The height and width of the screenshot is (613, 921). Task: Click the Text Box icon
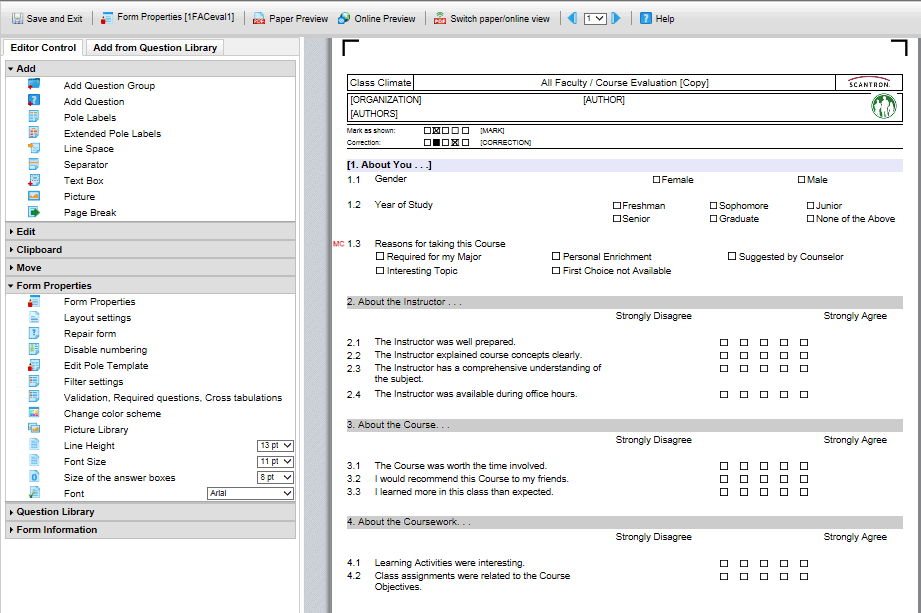pyautogui.click(x=34, y=180)
